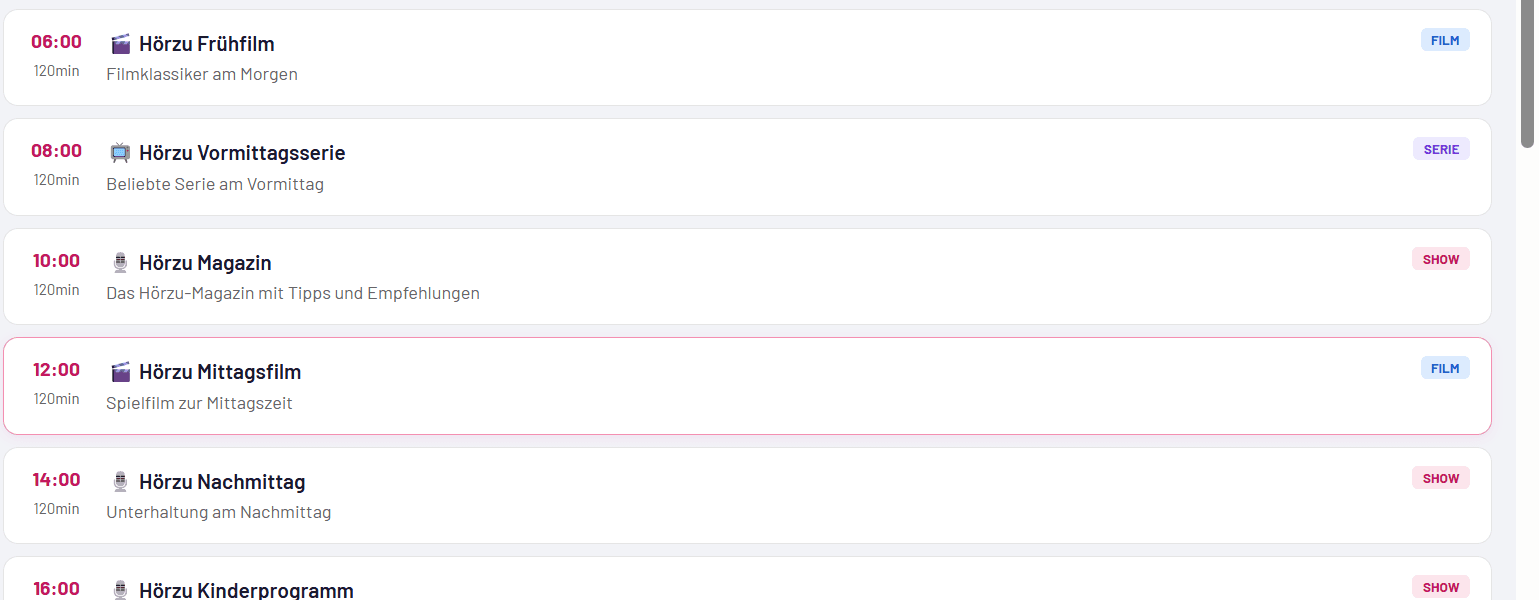This screenshot has width=1539, height=600.
Task: Click the microphone icon next to Hörzu Magazin
Action: point(120,261)
